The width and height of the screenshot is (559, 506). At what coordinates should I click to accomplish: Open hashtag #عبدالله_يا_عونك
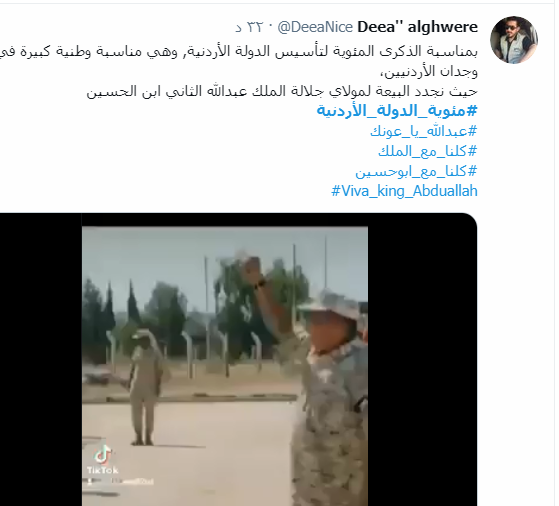click(424, 131)
